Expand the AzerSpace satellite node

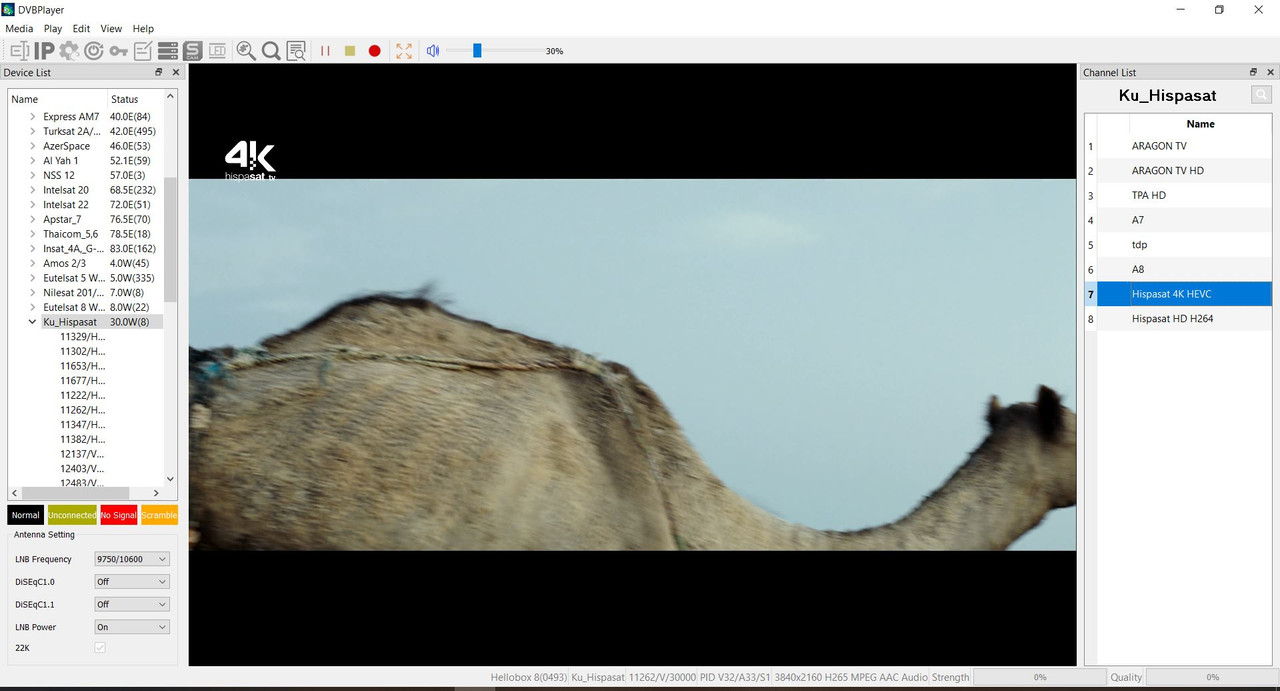(x=32, y=146)
